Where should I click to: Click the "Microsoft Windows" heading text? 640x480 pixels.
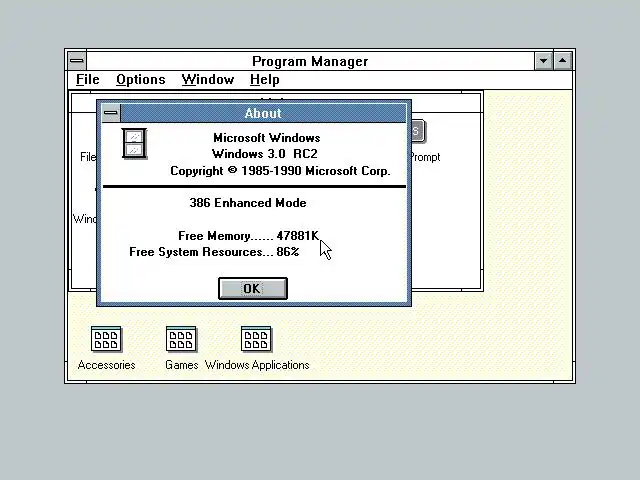(x=267, y=138)
